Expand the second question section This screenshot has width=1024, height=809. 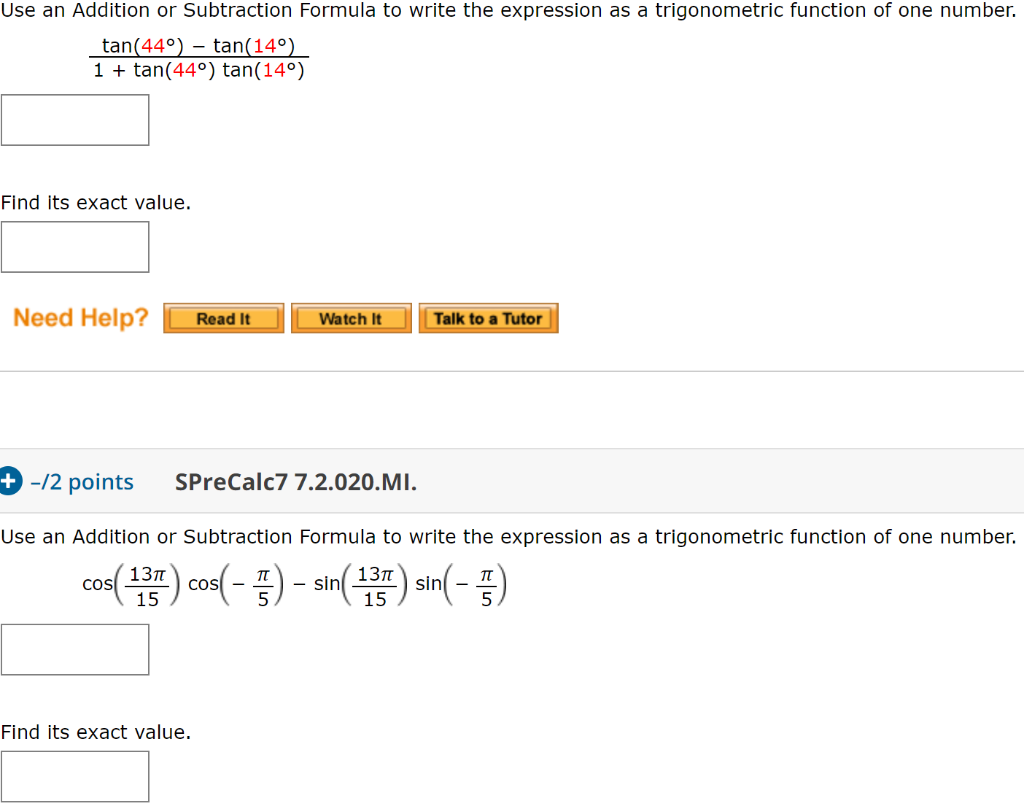click(x=11, y=481)
